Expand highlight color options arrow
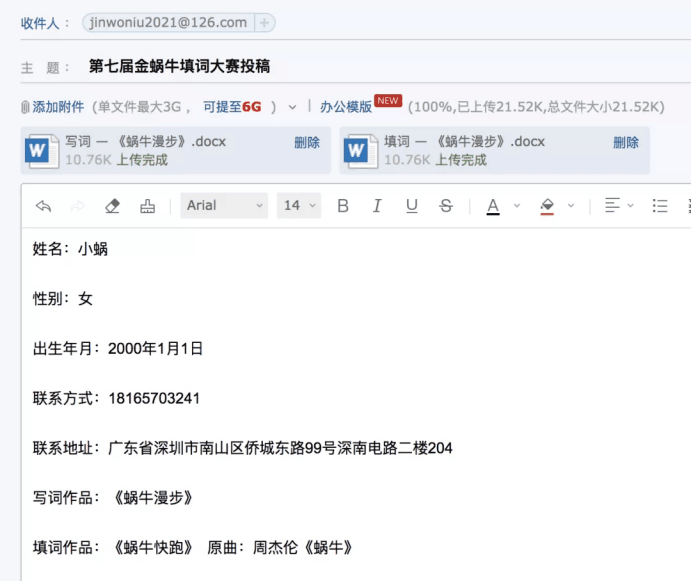 coord(571,206)
